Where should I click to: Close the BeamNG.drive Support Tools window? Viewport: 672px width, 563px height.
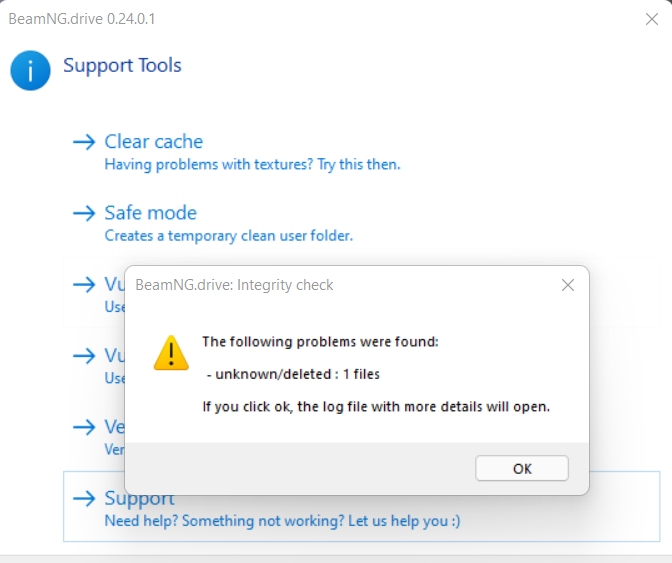(652, 19)
